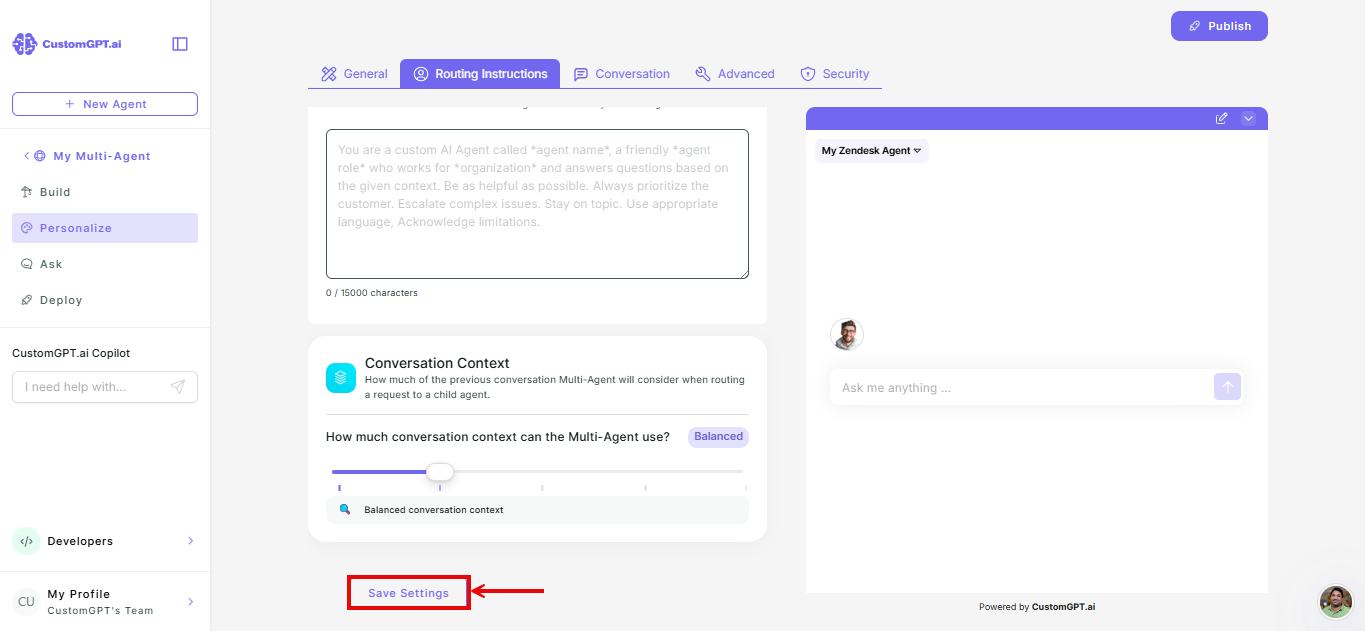Image resolution: width=1365 pixels, height=631 pixels.
Task: Switch to the Routing Instructions tab
Action: [480, 74]
